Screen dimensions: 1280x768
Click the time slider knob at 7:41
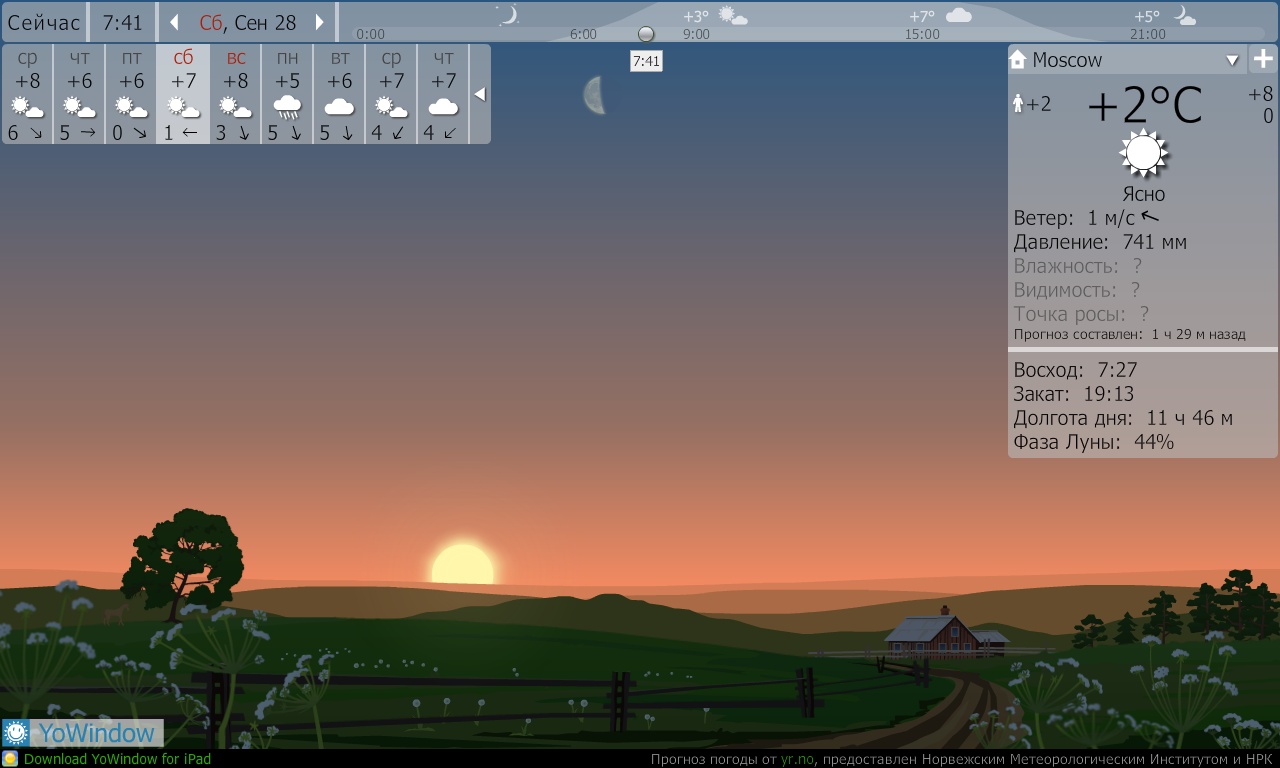(646, 34)
